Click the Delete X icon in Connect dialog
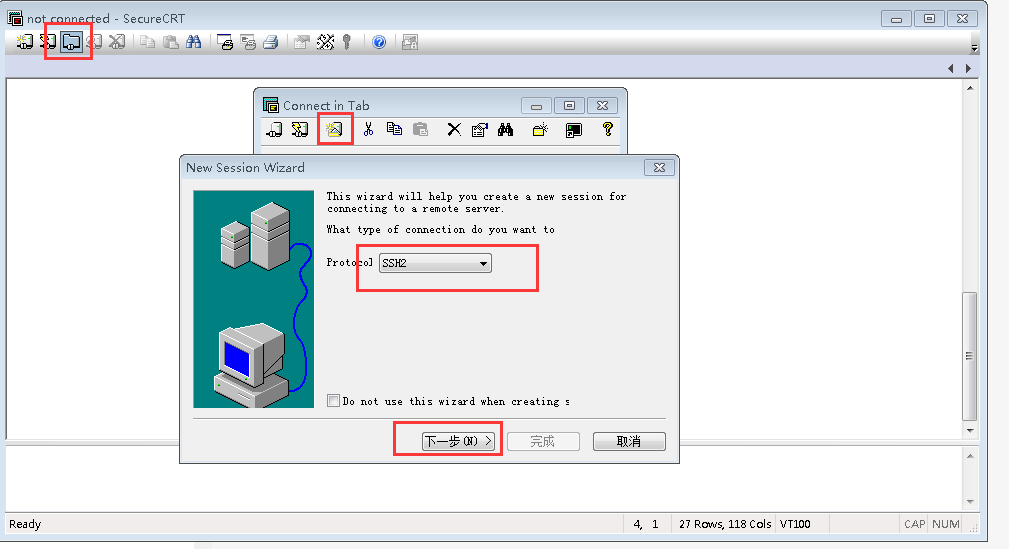This screenshot has height=549, width=1009. pyautogui.click(x=454, y=129)
